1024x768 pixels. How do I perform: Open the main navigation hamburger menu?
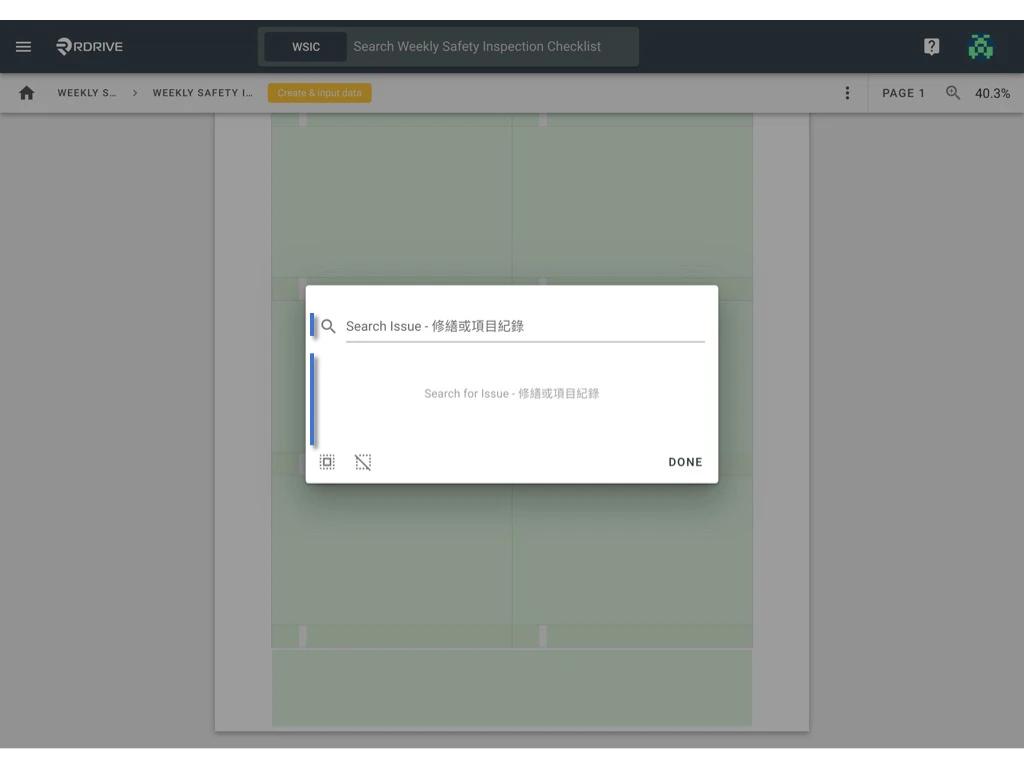point(23,46)
